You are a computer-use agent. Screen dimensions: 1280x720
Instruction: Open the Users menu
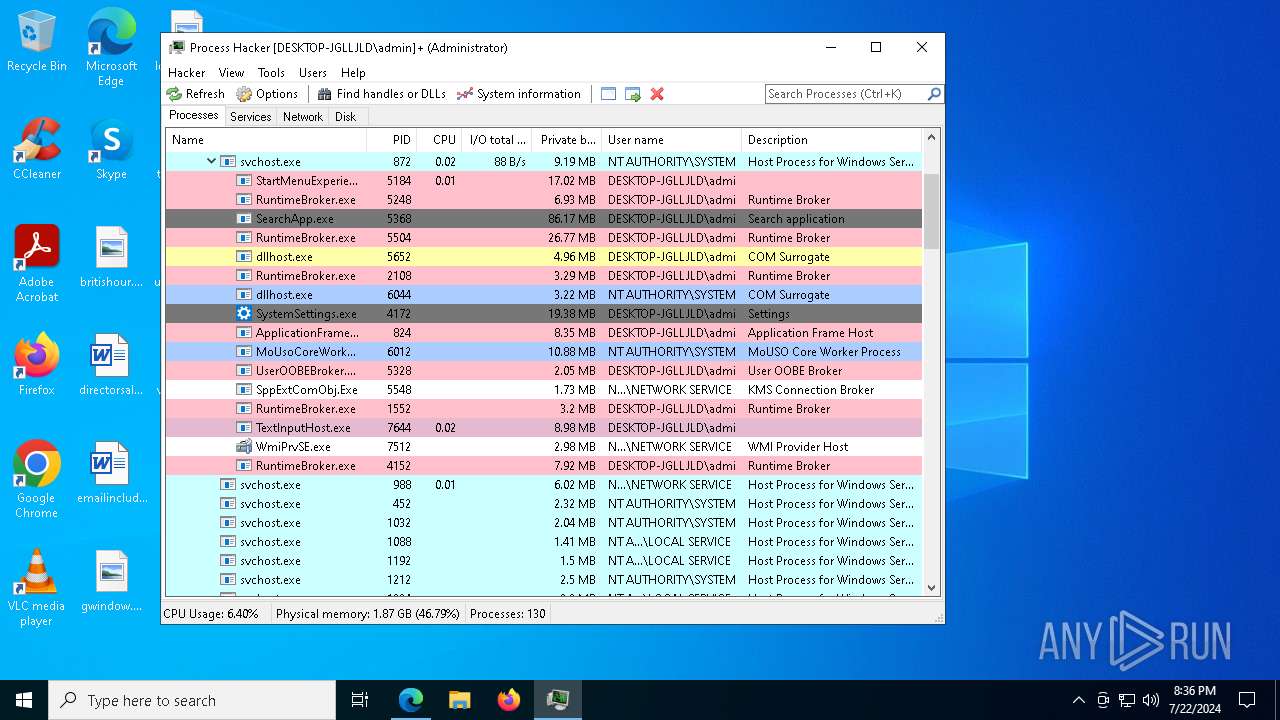coord(313,73)
